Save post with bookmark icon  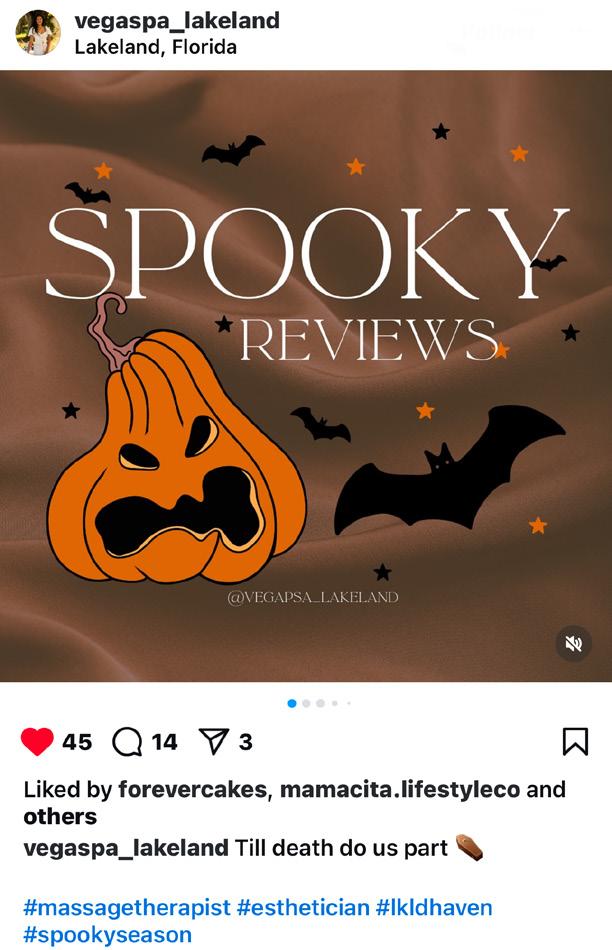(x=575, y=742)
